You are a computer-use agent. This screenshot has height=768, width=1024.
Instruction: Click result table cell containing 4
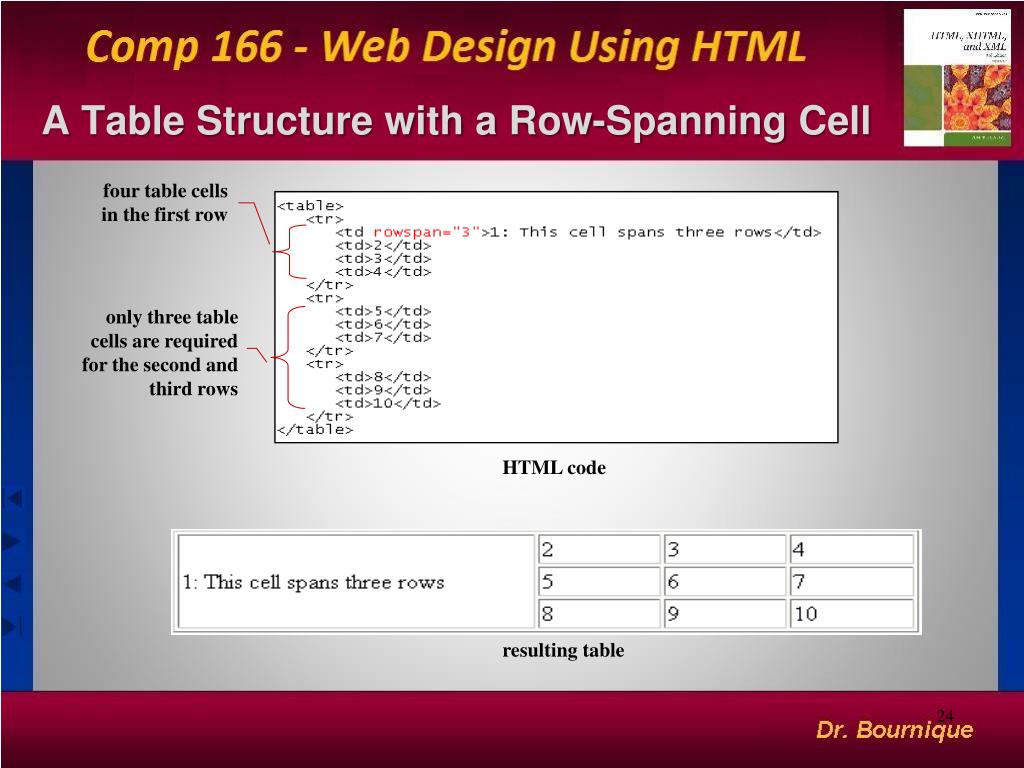(852, 549)
